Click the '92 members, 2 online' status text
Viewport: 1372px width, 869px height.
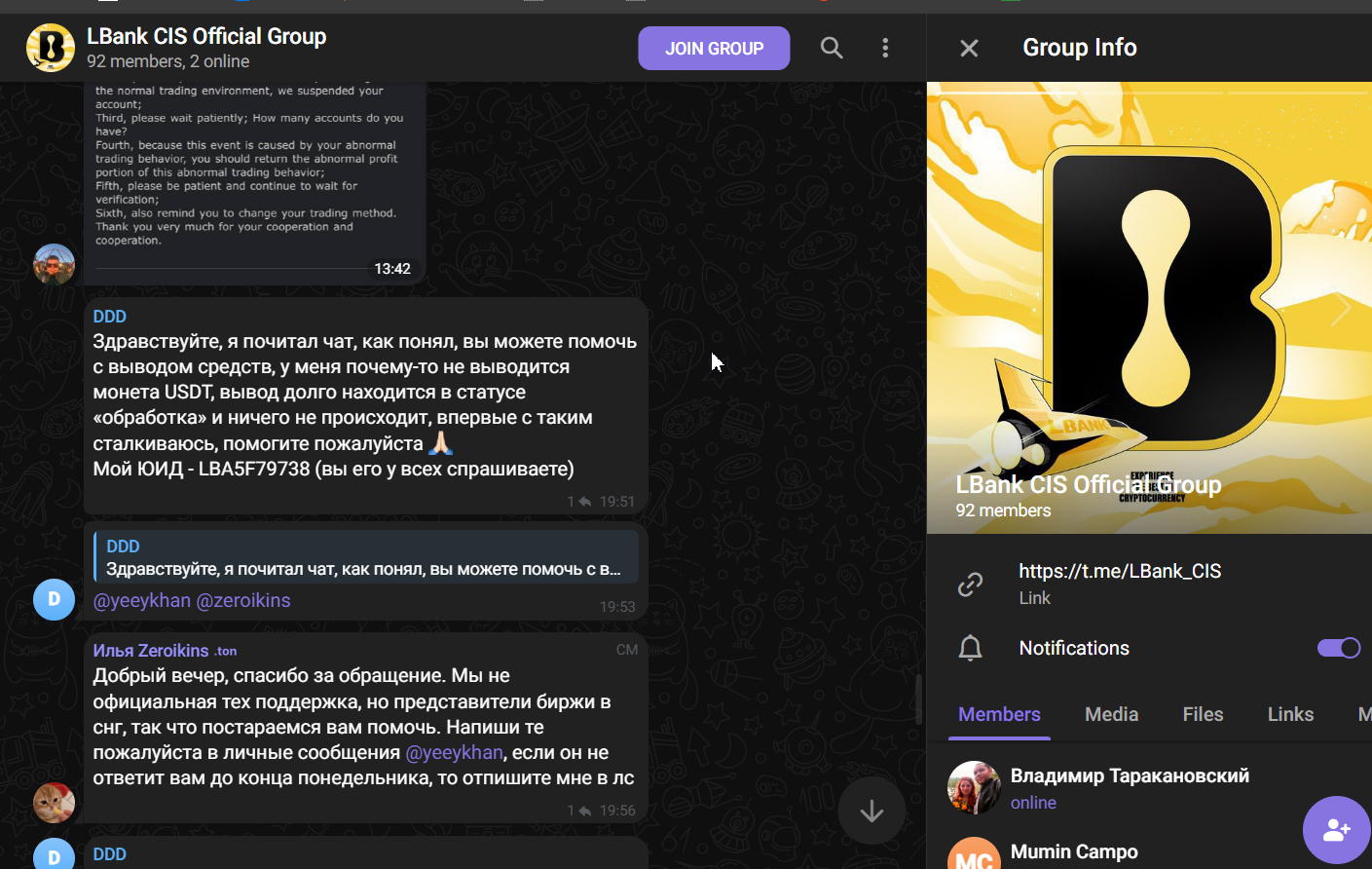(167, 61)
